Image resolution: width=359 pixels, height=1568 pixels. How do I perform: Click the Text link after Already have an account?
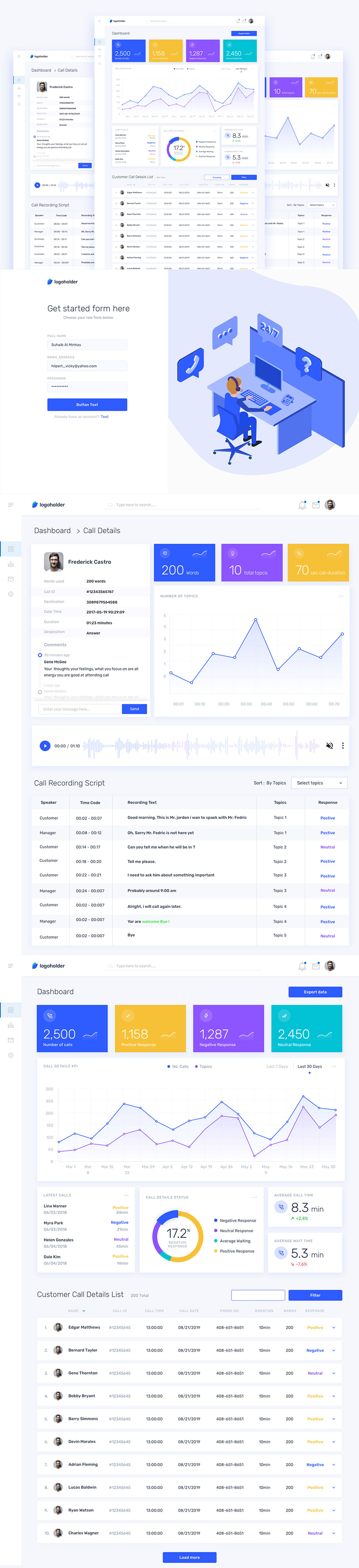tap(105, 417)
